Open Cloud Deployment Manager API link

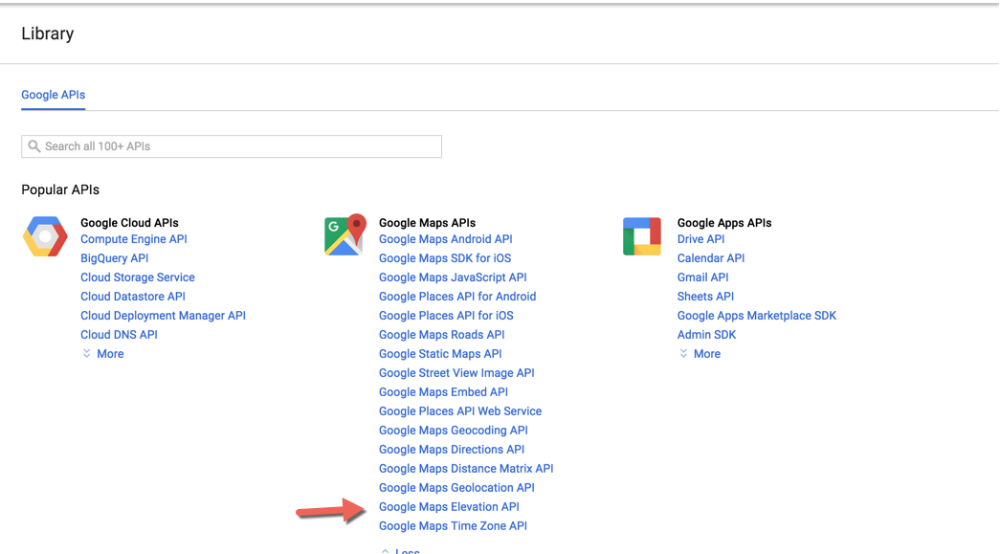click(x=163, y=316)
